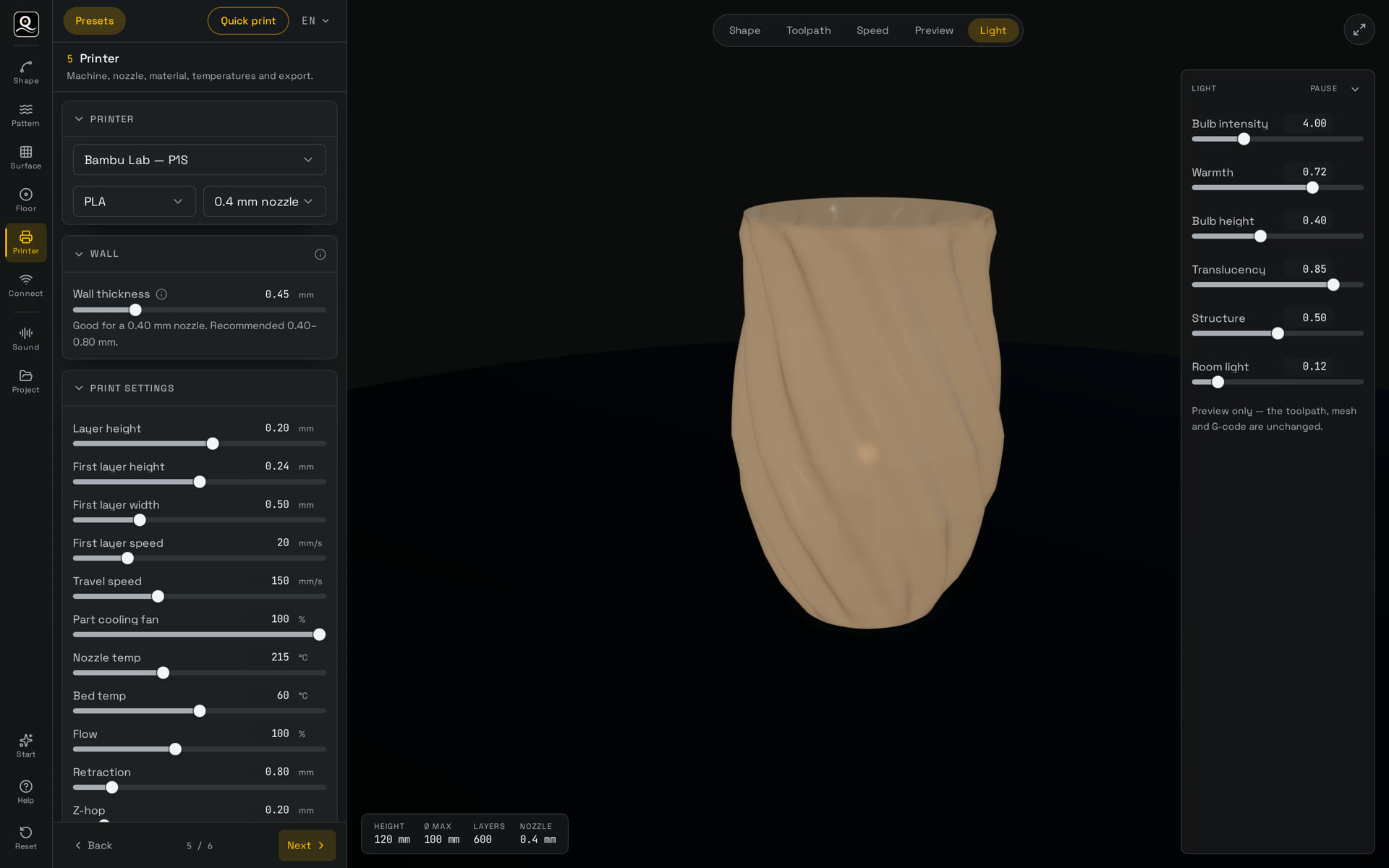Image resolution: width=1389 pixels, height=868 pixels.
Task: Collapse the PRINT SETTINGS section
Action: click(79, 388)
